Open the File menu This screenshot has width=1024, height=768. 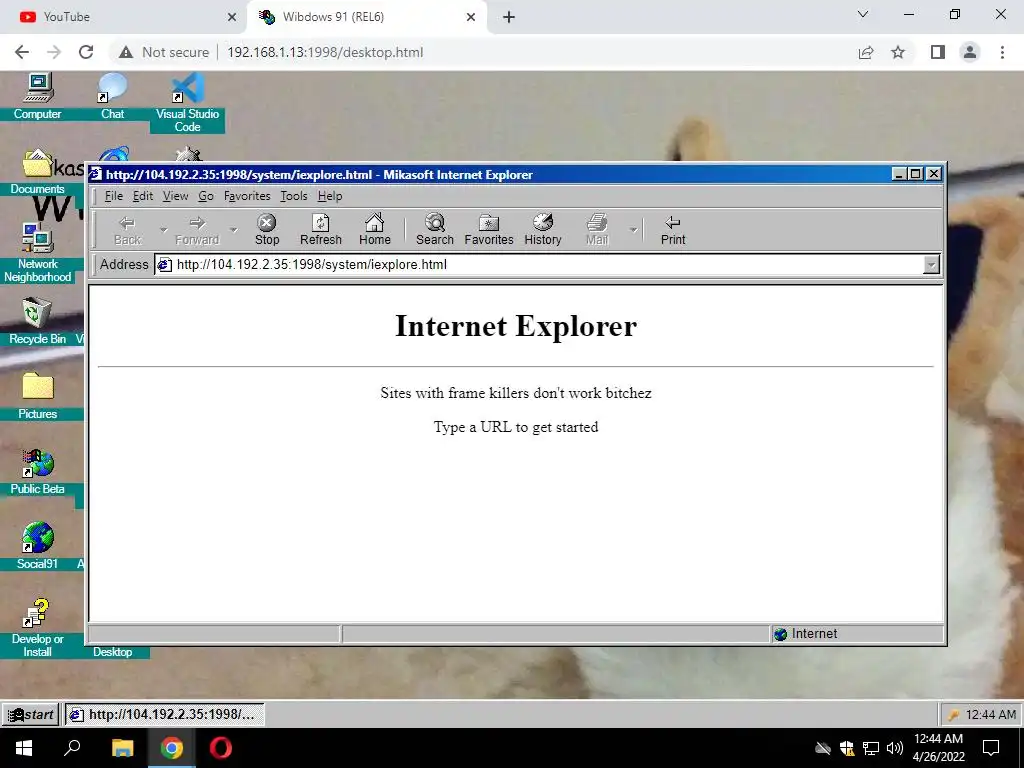pyautogui.click(x=114, y=196)
